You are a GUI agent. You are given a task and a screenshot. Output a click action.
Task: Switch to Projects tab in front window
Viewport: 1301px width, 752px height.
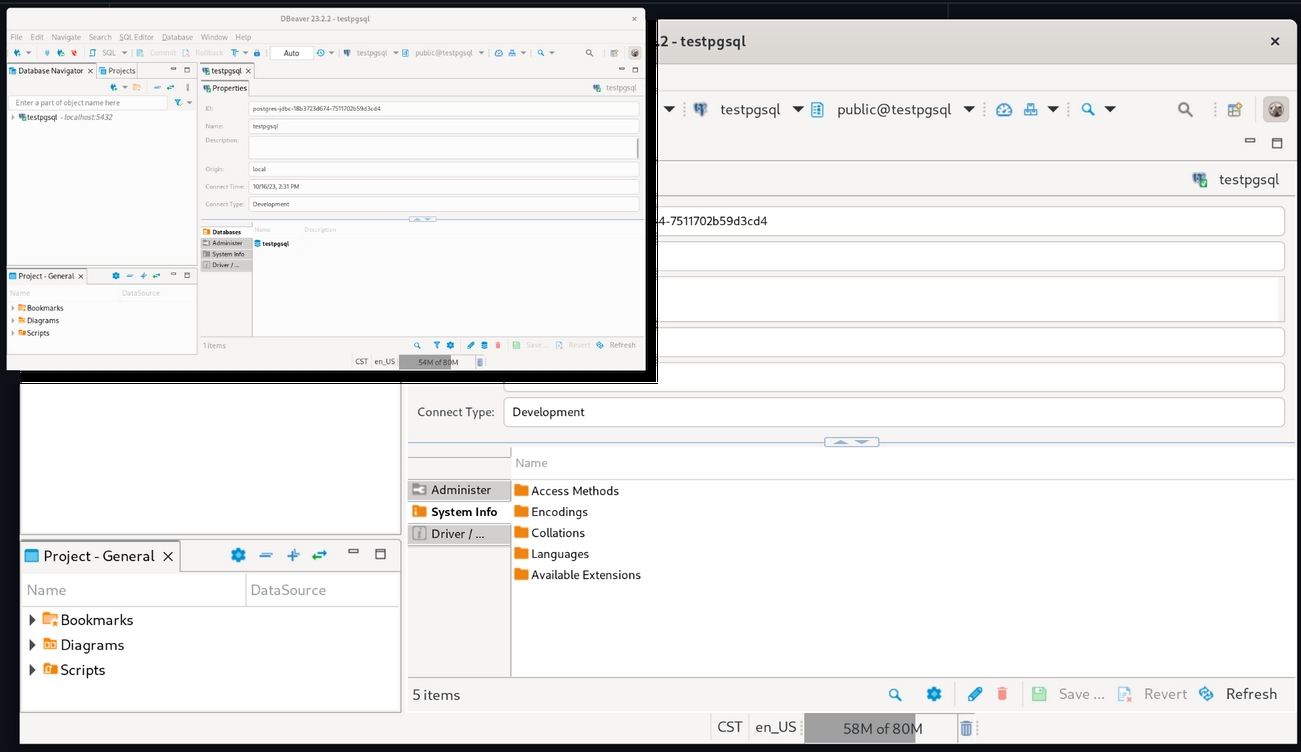(x=117, y=71)
